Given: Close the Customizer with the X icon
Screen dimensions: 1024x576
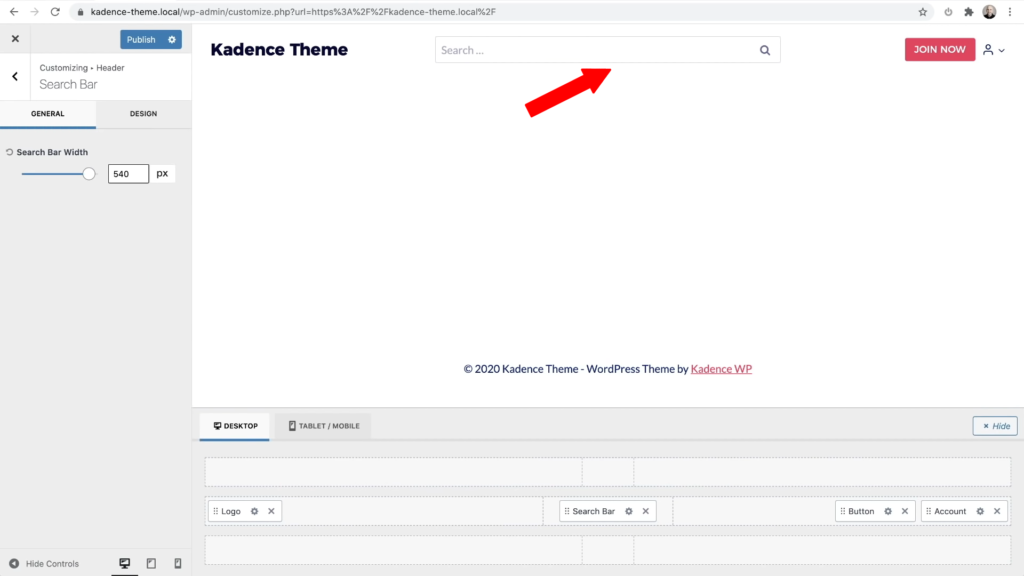Looking at the screenshot, I should pos(15,39).
